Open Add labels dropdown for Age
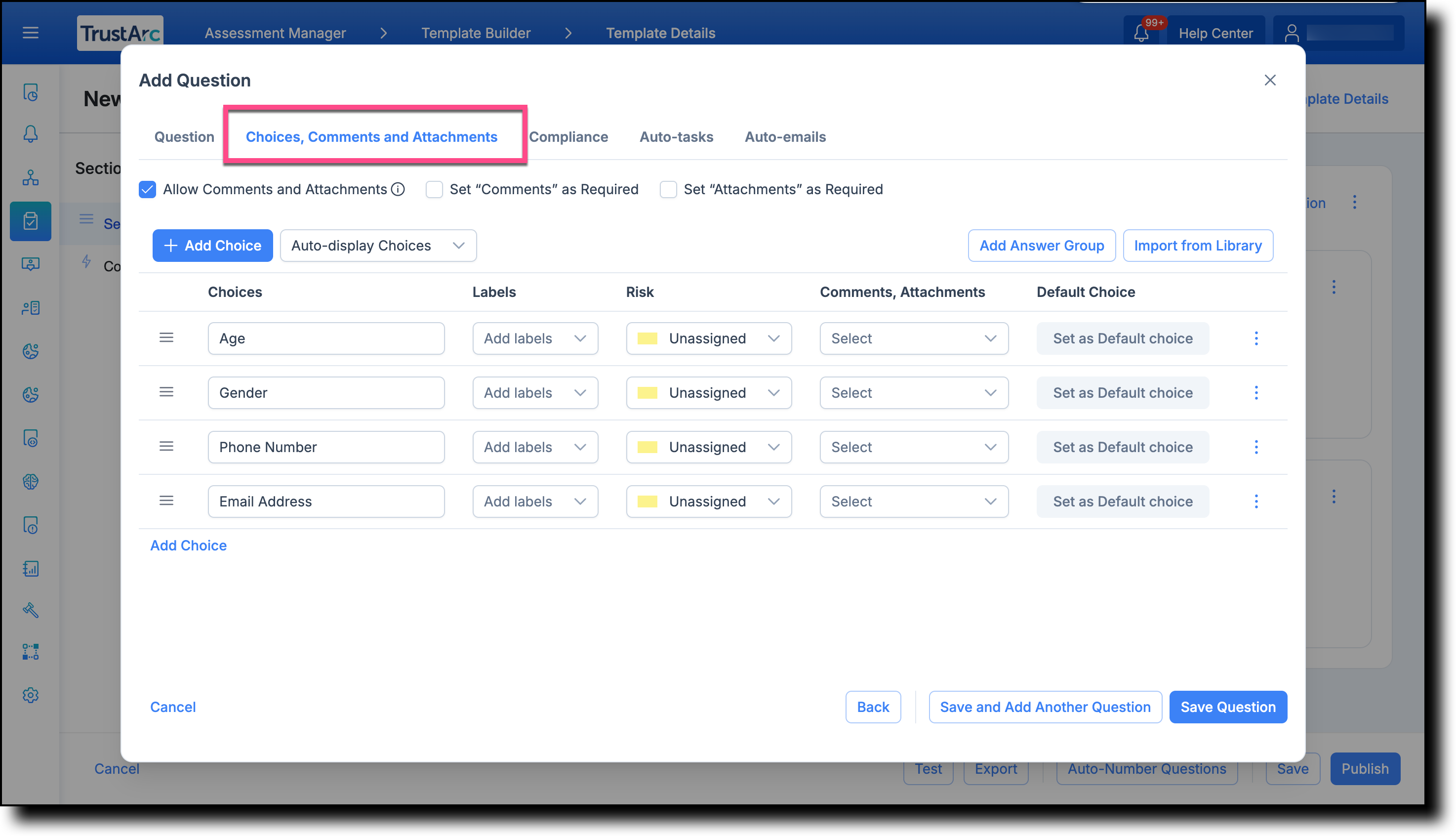Viewport: 1456px width, 836px height. click(x=535, y=338)
